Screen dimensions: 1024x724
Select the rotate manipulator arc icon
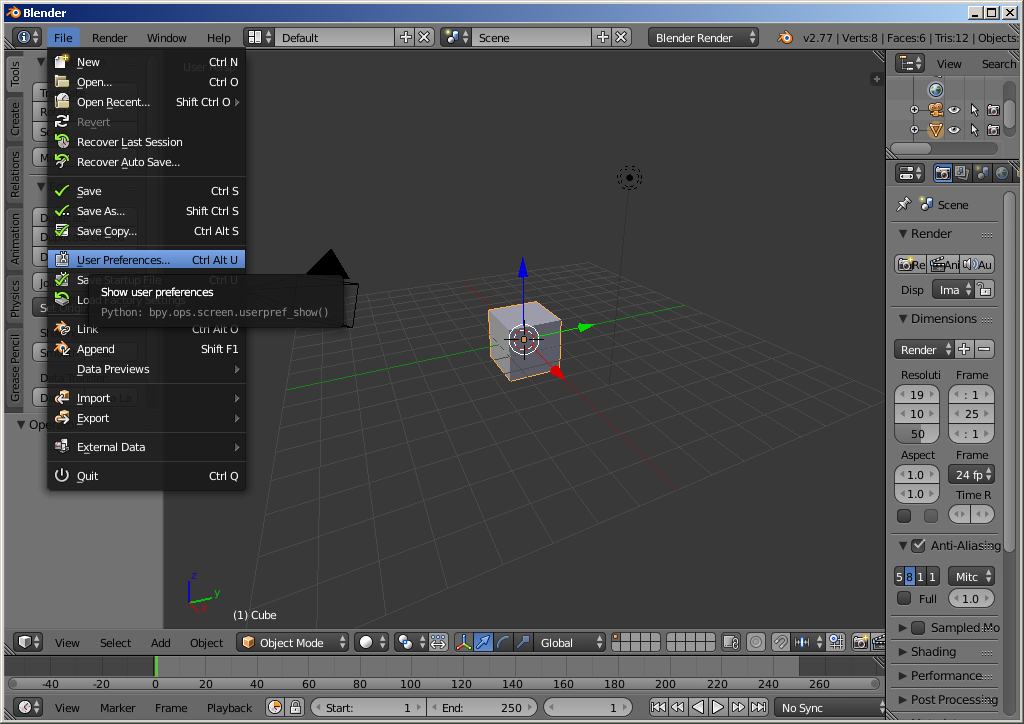click(503, 642)
